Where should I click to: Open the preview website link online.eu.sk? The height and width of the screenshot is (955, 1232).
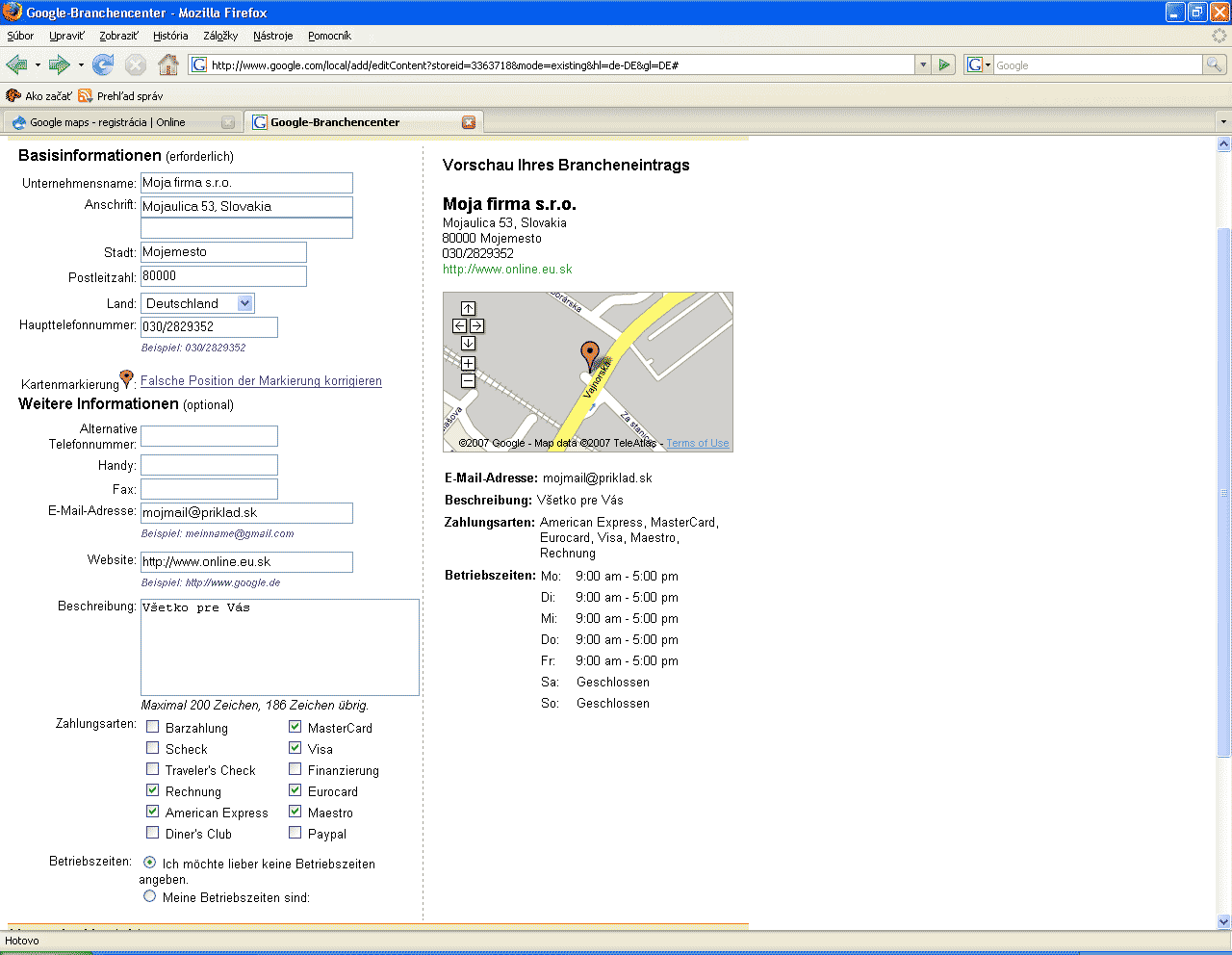(x=507, y=269)
